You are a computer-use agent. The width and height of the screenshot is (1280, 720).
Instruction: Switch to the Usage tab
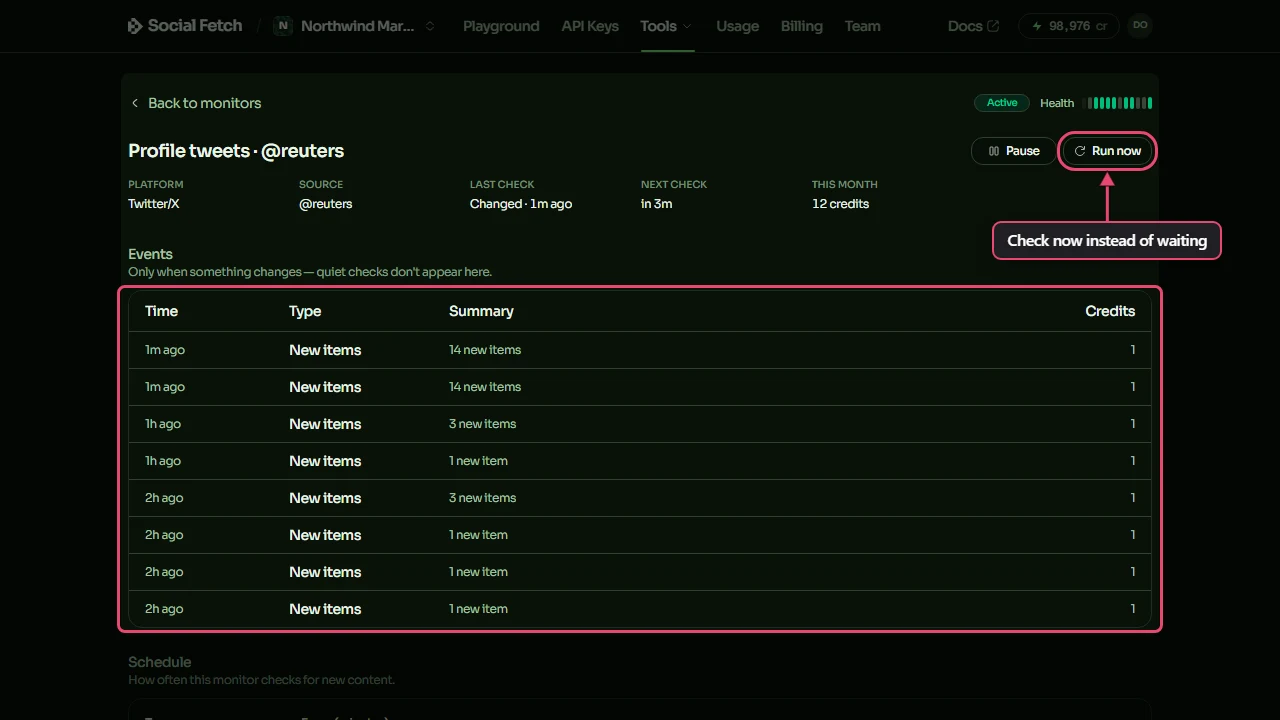[x=737, y=26]
